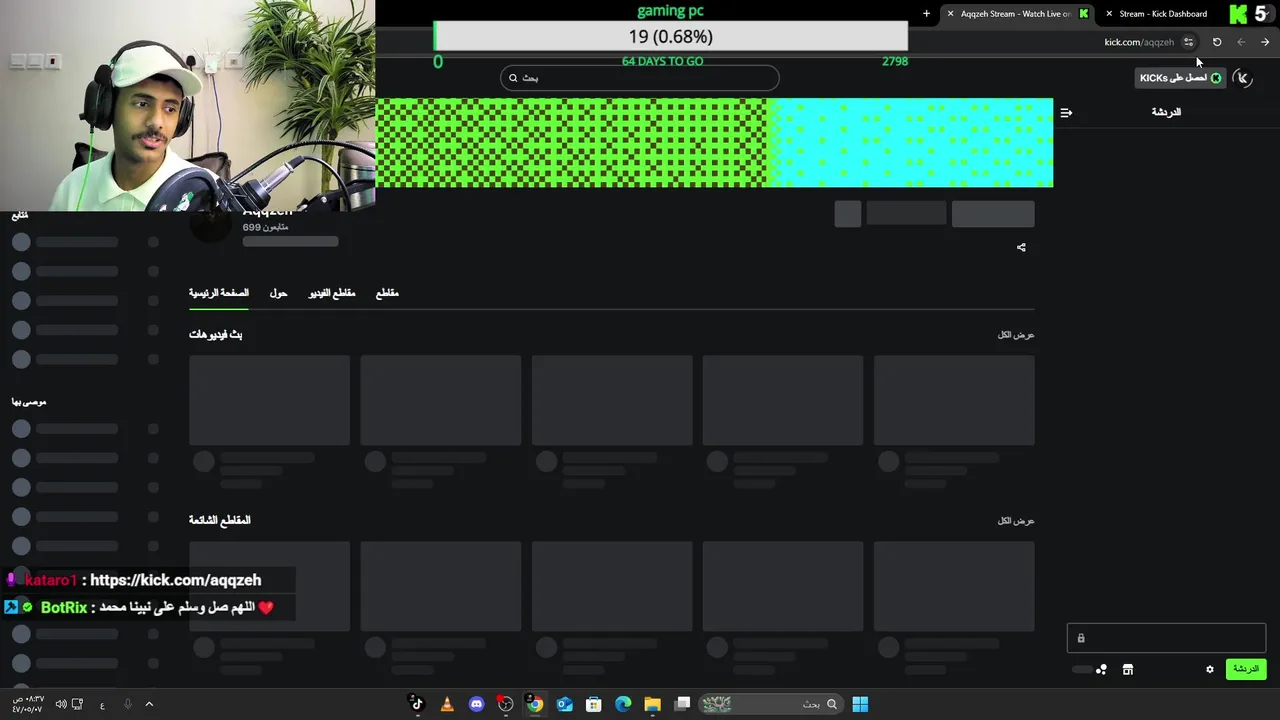Click the streamer webcam overlay
Viewport: 1280px width, 720px height.
pyautogui.click(x=187, y=105)
